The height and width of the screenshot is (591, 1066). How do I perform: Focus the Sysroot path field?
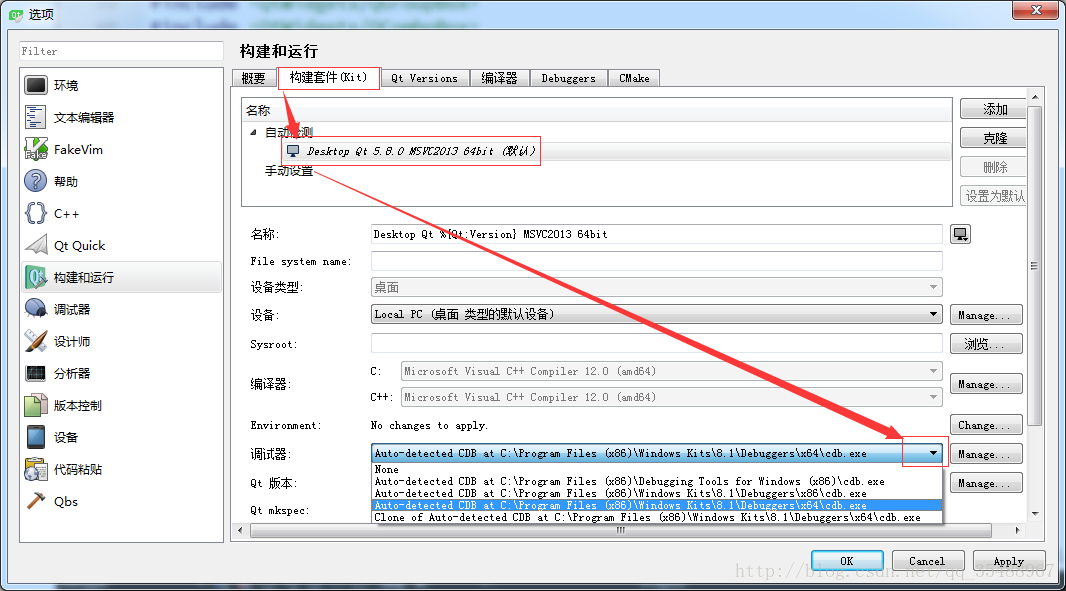click(657, 344)
